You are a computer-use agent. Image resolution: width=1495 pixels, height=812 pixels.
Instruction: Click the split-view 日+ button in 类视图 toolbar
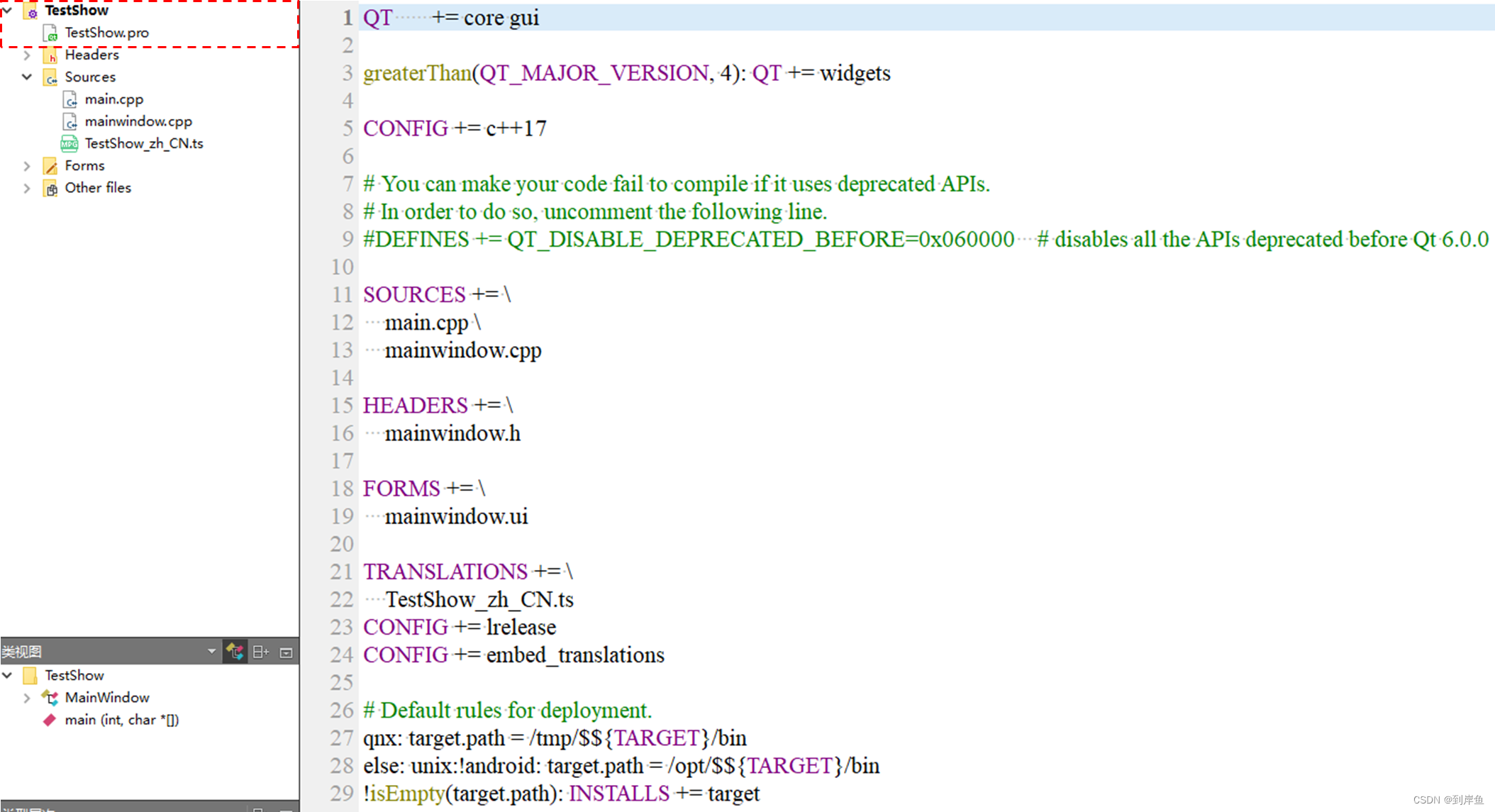click(260, 652)
